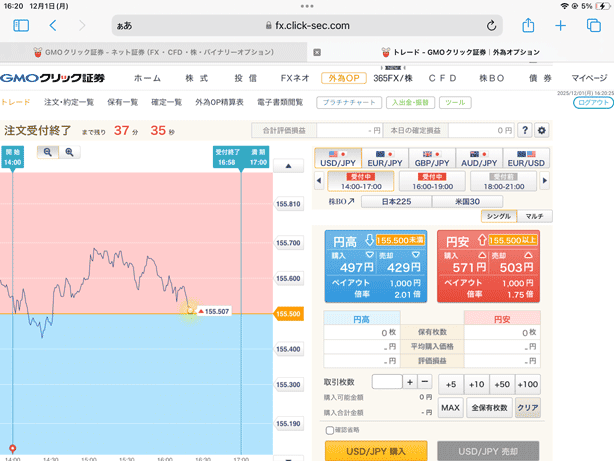Open the 株BO external link
This screenshot has height=461, width=614.
click(x=341, y=202)
